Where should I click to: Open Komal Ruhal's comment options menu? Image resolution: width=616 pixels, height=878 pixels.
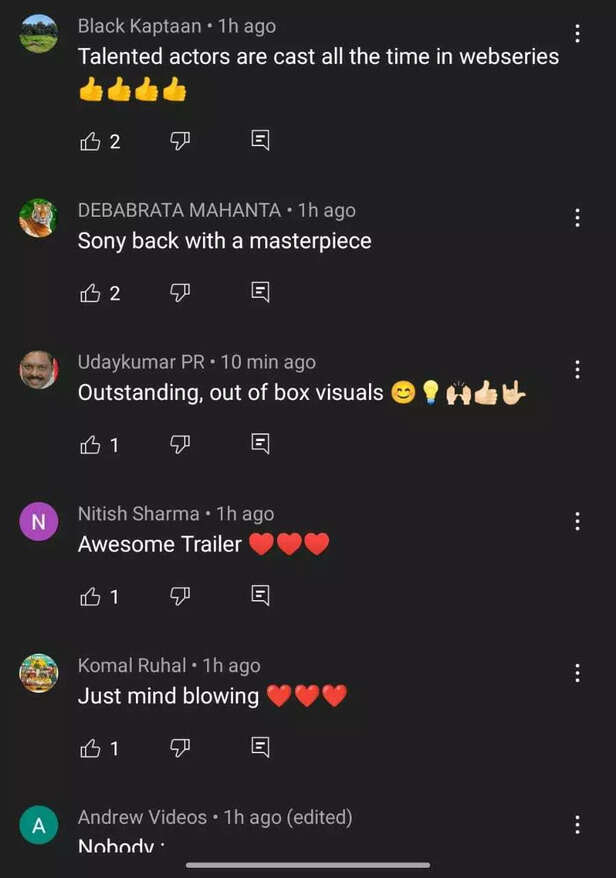point(577,673)
